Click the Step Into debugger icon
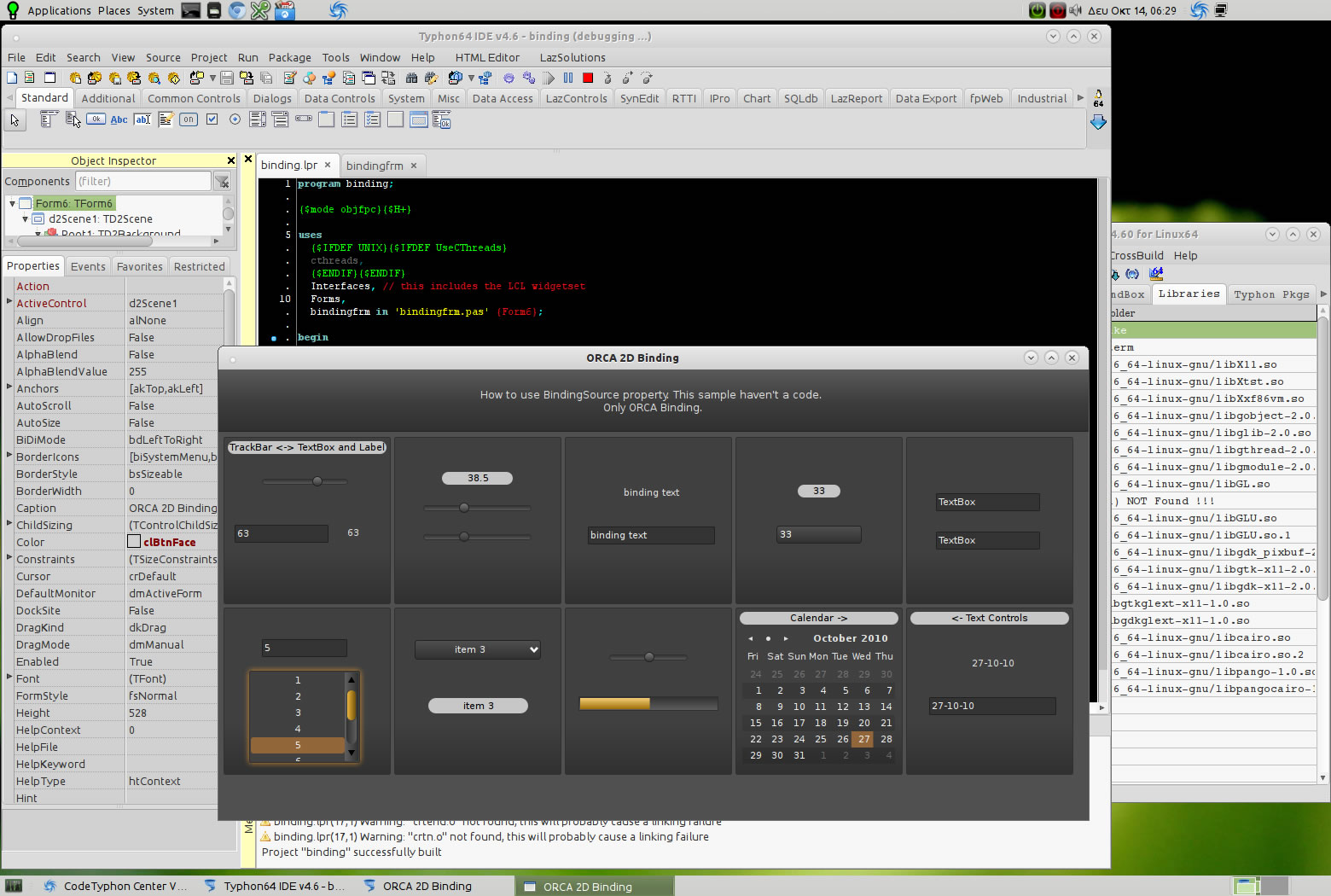The height and width of the screenshot is (896, 1331). [607, 78]
